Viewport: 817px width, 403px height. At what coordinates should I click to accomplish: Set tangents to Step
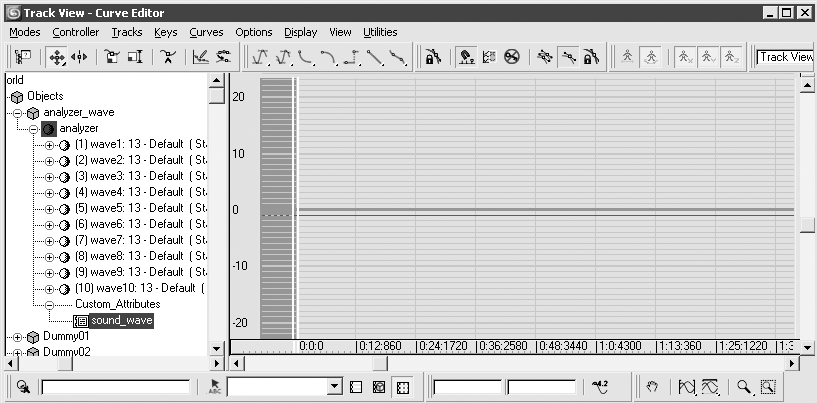point(353,57)
